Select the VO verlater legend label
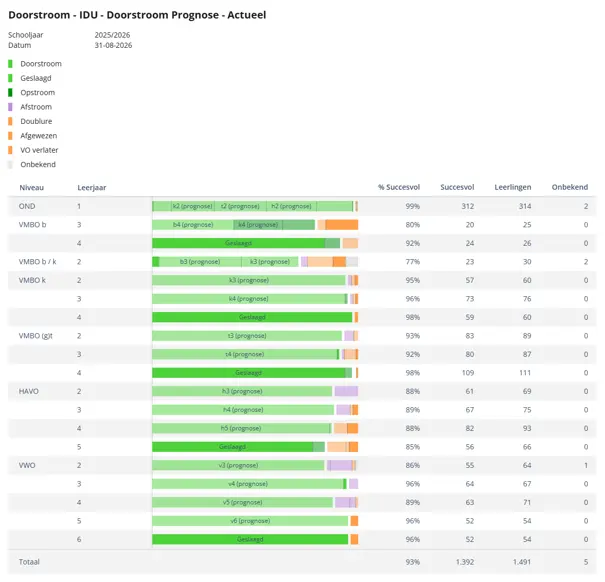The image size is (605, 582). (39, 150)
